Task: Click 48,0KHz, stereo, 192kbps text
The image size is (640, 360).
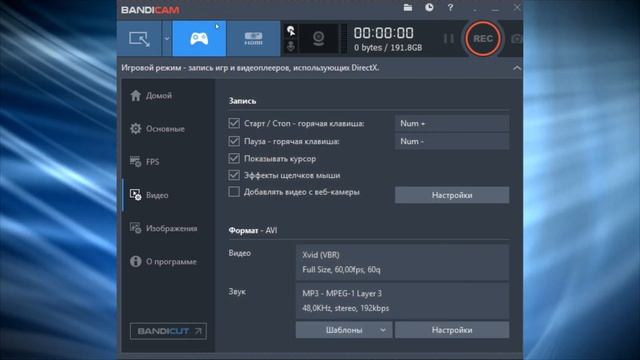Action: point(346,308)
